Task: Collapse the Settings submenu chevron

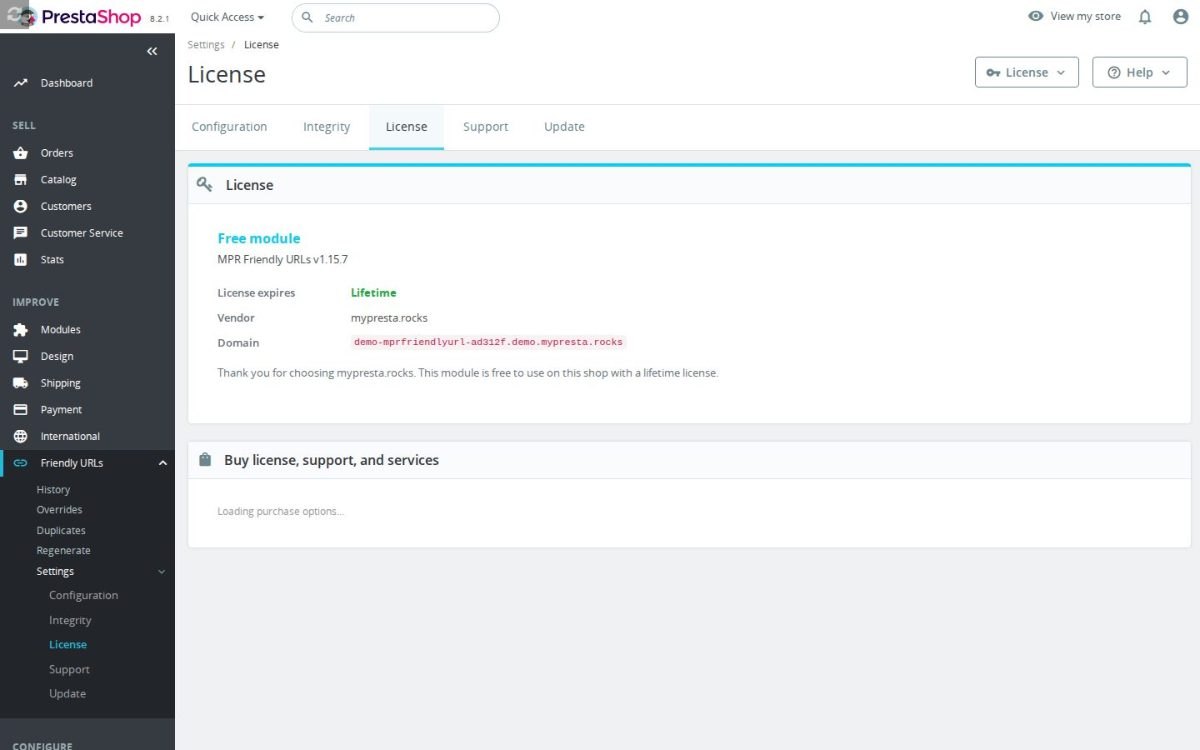Action: tap(161, 572)
